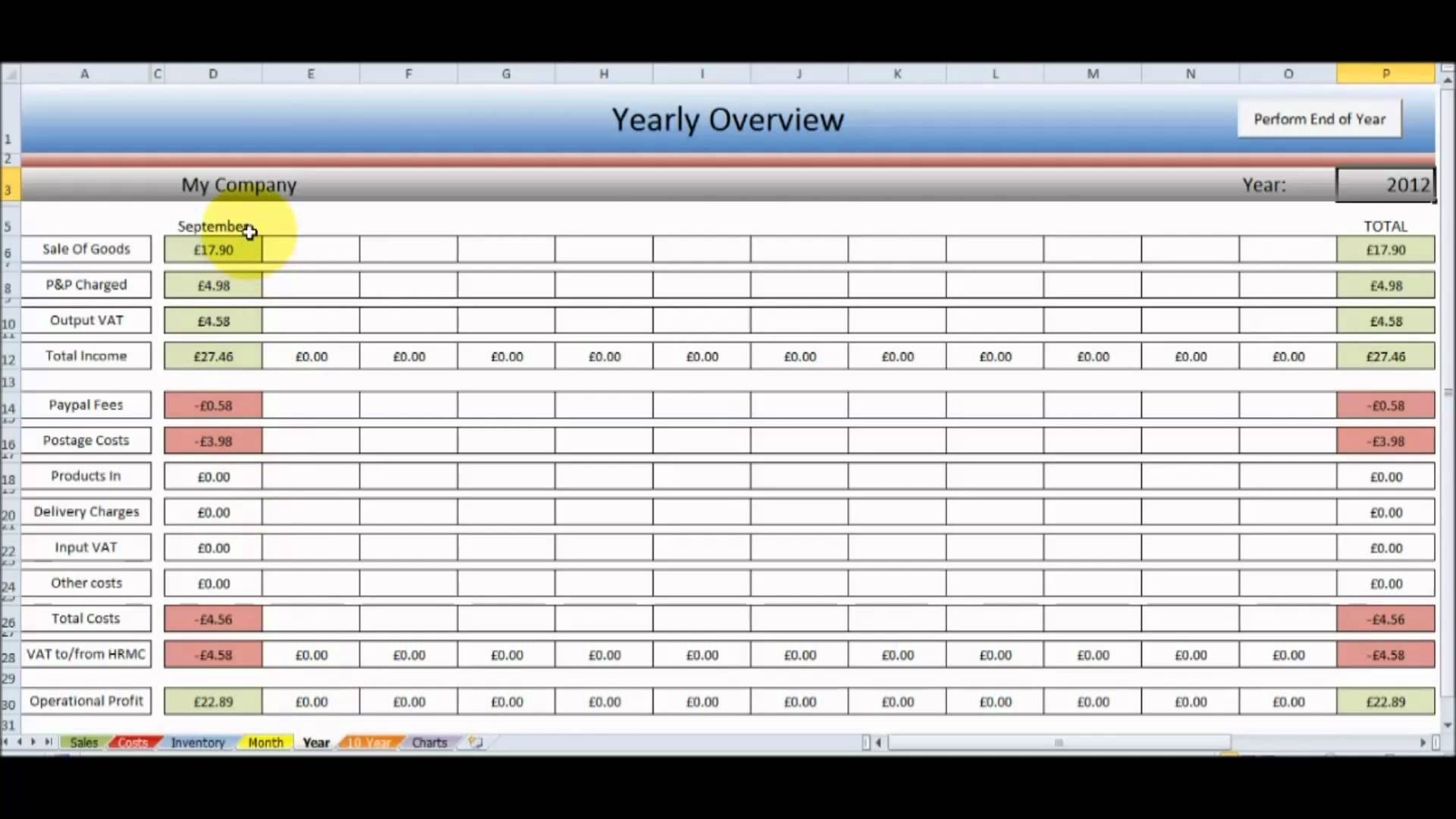
Task: Click the Output VAT September cell
Action: (212, 320)
